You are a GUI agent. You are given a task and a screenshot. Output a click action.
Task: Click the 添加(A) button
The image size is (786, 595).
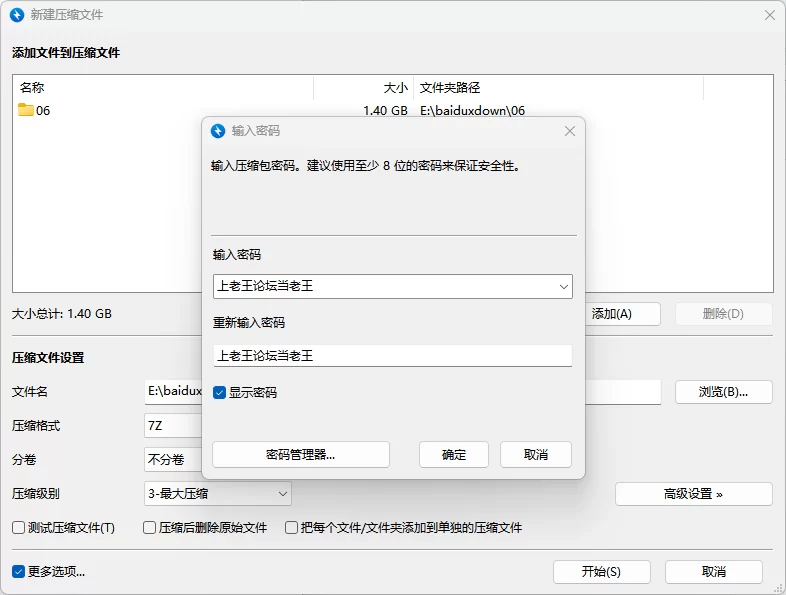point(622,314)
